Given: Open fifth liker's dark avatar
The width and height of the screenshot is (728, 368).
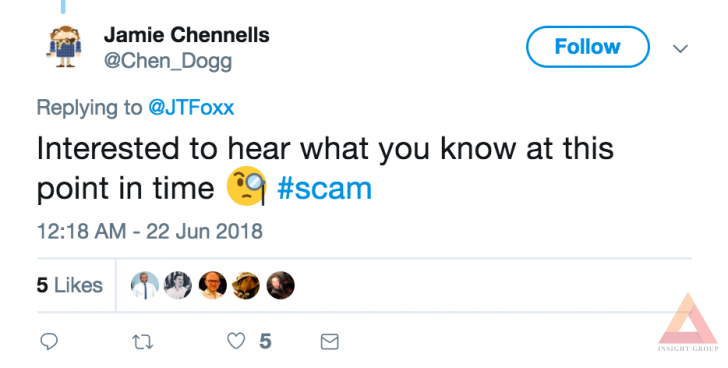Looking at the screenshot, I should pos(280,285).
